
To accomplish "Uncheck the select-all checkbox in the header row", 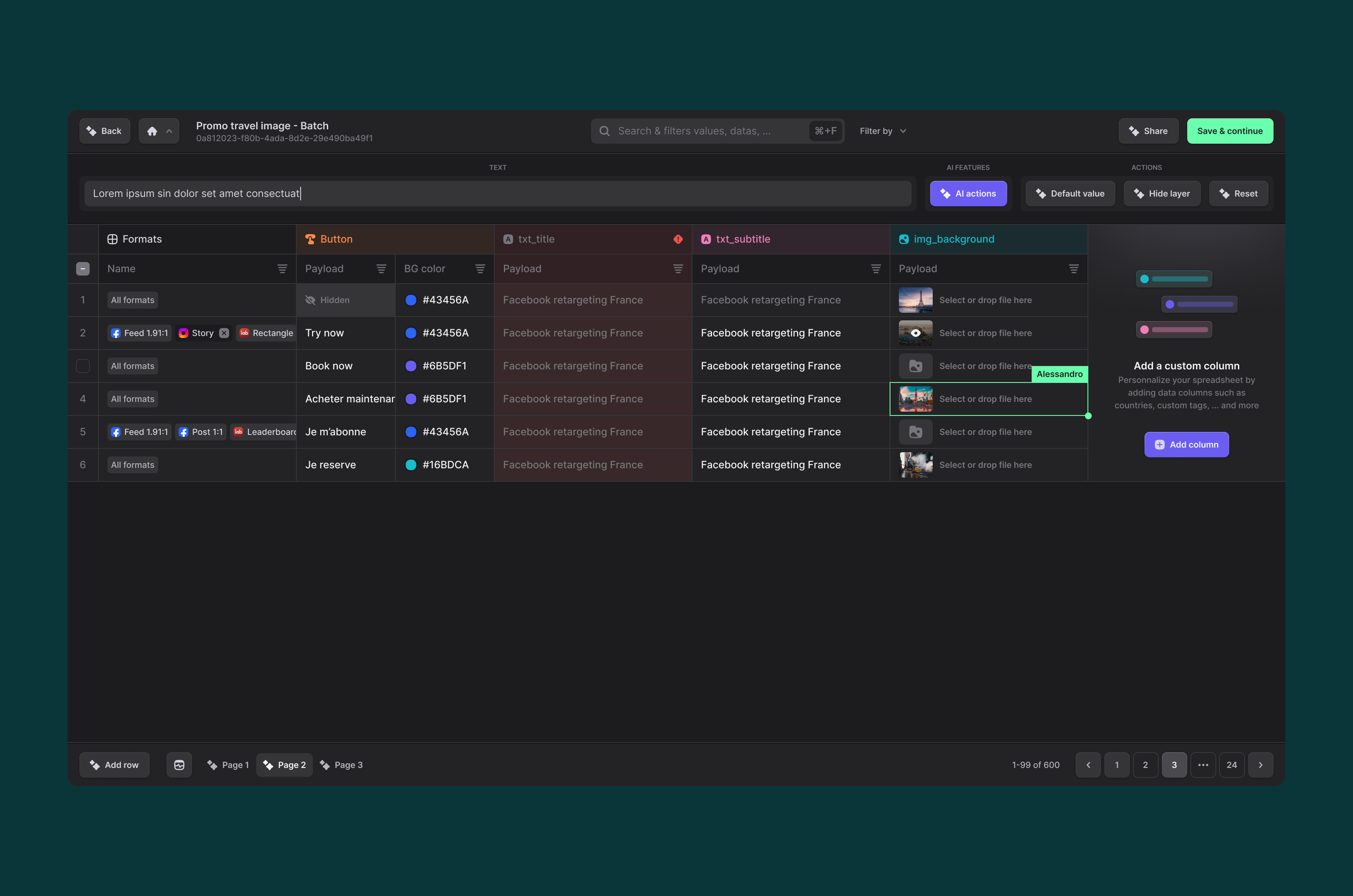I will pyautogui.click(x=83, y=268).
